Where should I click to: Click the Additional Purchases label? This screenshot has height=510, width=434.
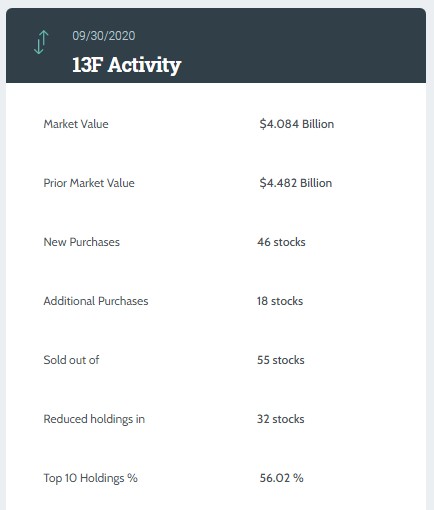(x=96, y=301)
